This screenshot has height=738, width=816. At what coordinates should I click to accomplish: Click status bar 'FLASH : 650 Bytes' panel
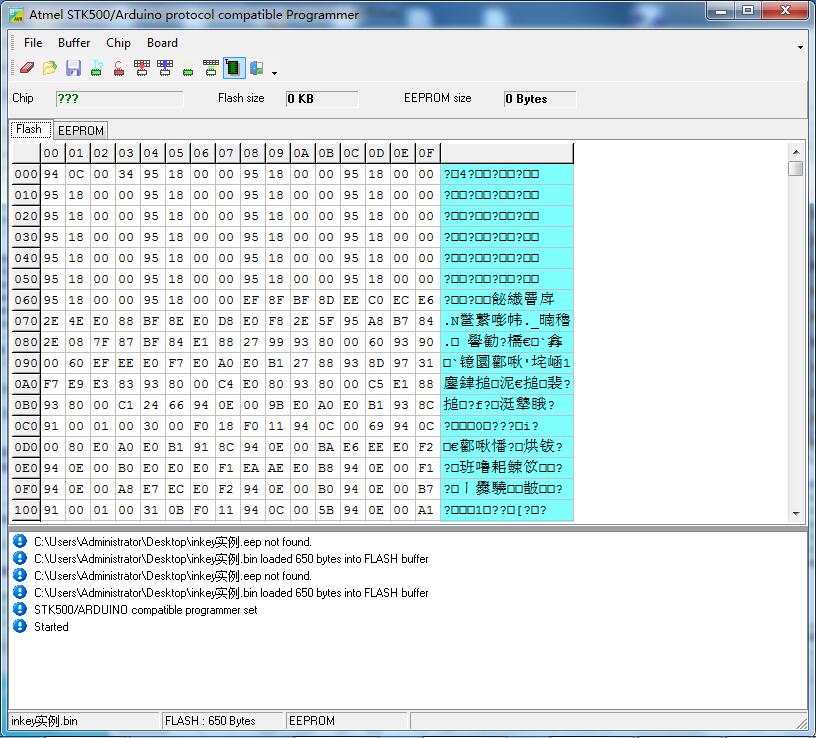[222, 721]
